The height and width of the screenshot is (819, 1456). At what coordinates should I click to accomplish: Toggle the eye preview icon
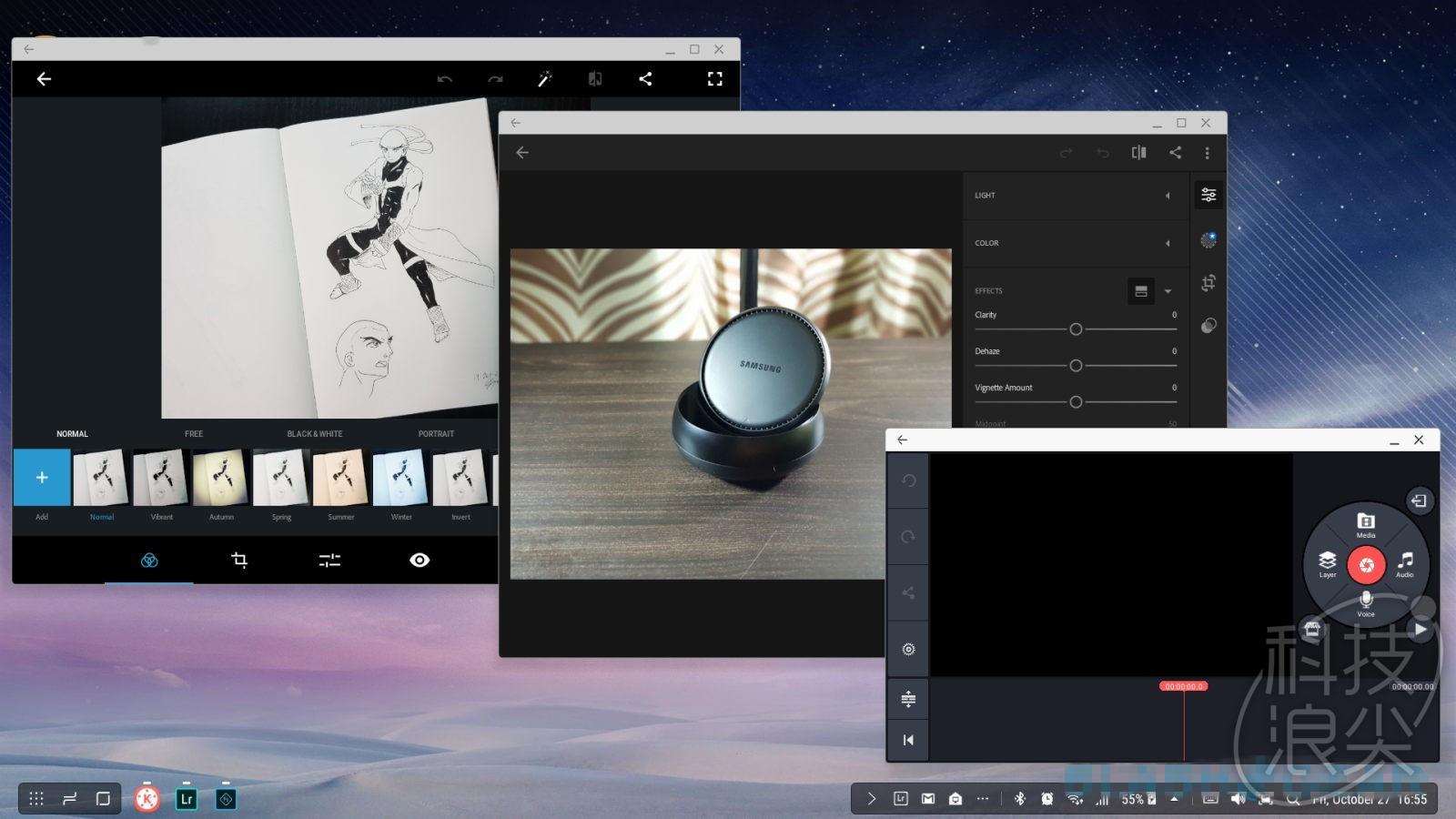click(420, 560)
